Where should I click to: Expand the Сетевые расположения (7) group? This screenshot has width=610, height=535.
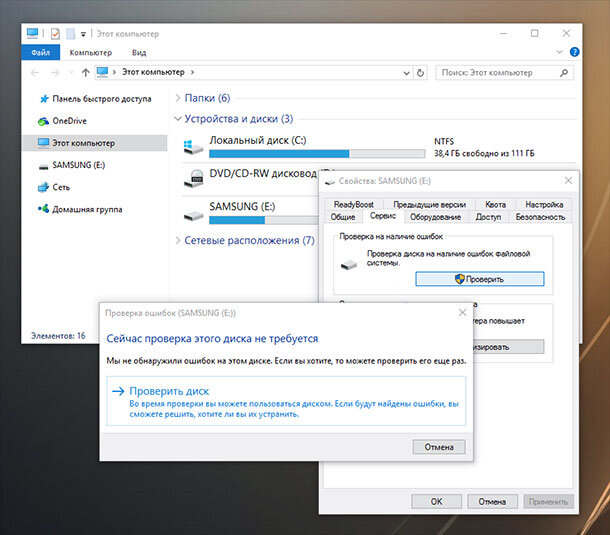coord(178,240)
